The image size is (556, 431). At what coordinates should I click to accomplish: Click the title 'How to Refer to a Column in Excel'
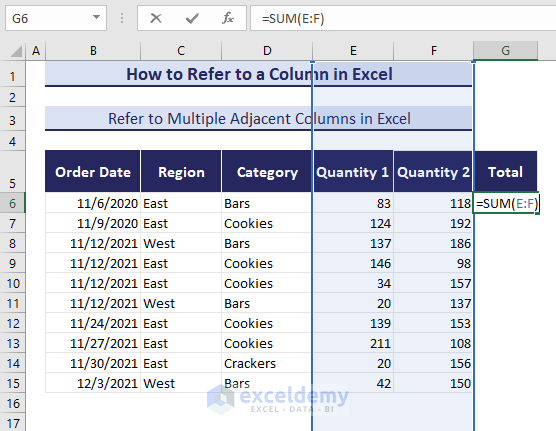259,74
